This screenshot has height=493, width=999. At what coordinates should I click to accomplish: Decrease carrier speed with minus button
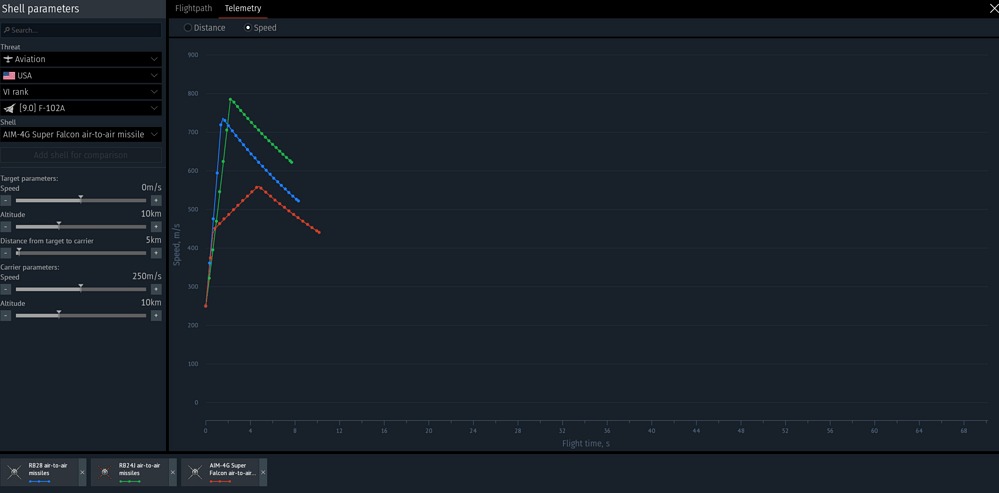(5, 289)
